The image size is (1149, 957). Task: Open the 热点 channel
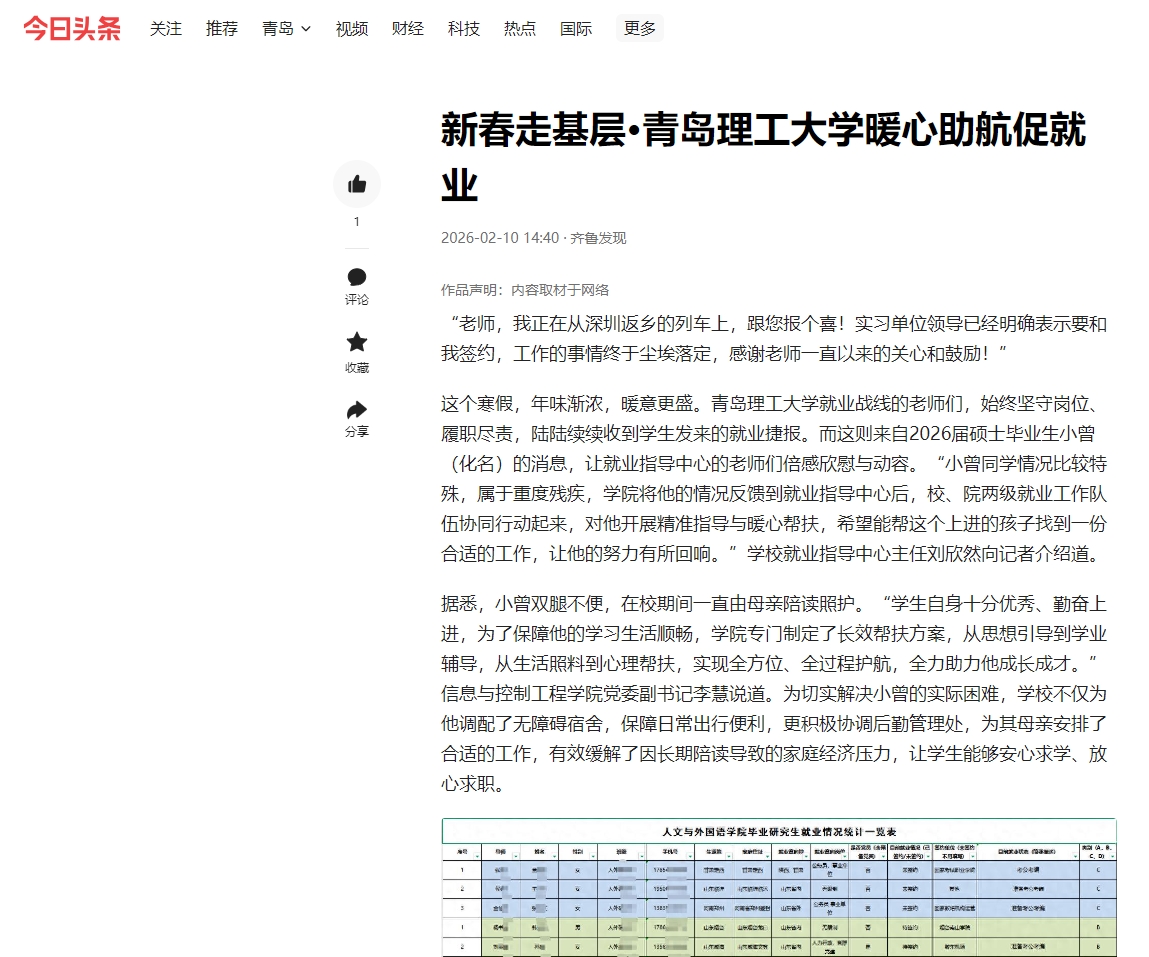click(520, 29)
